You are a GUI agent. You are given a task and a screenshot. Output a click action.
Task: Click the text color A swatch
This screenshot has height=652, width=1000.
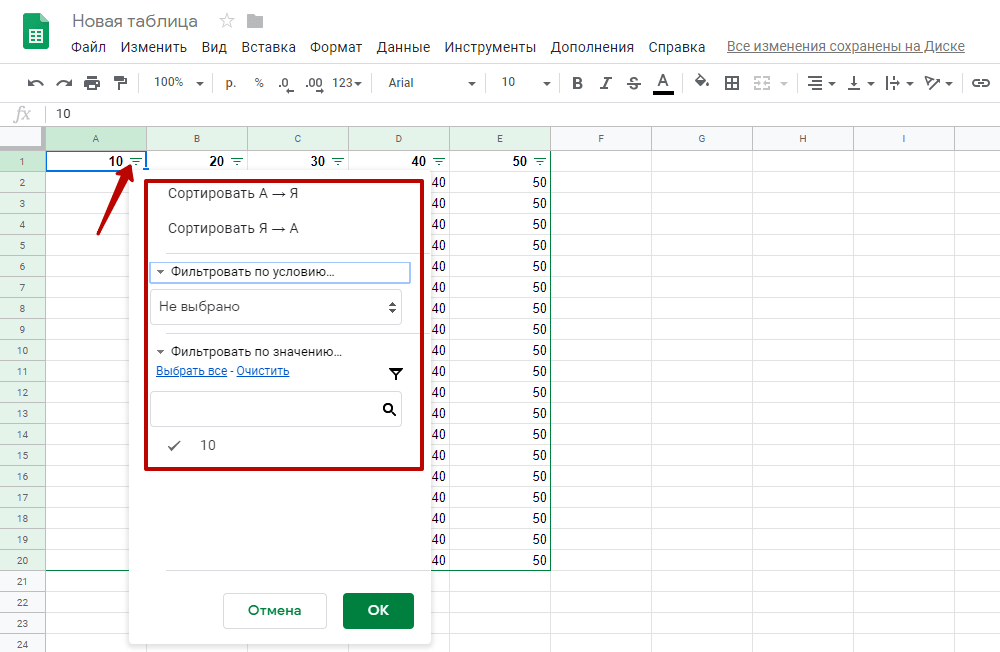coord(662,83)
